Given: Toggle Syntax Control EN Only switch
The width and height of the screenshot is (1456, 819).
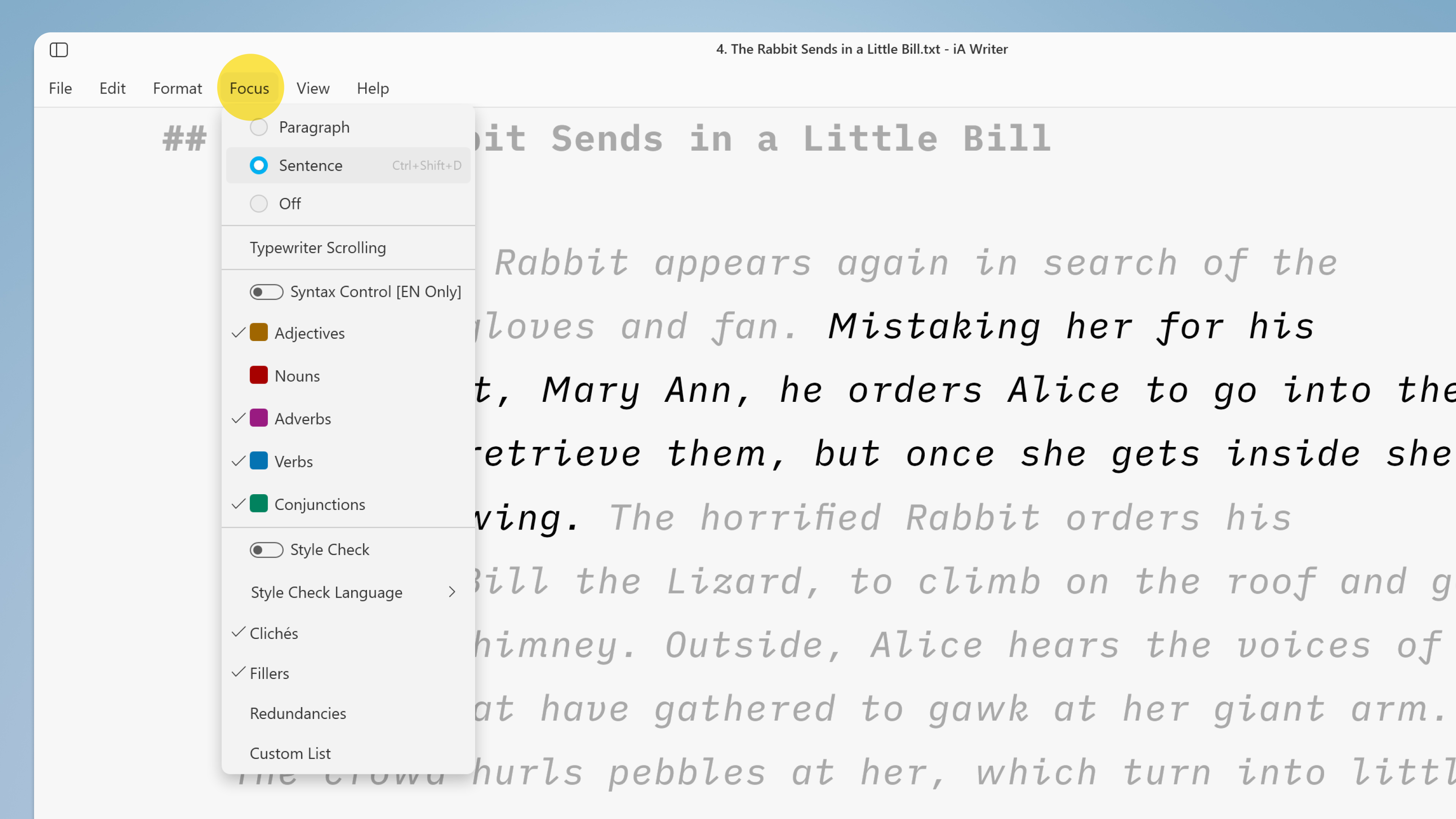Looking at the screenshot, I should [265, 291].
